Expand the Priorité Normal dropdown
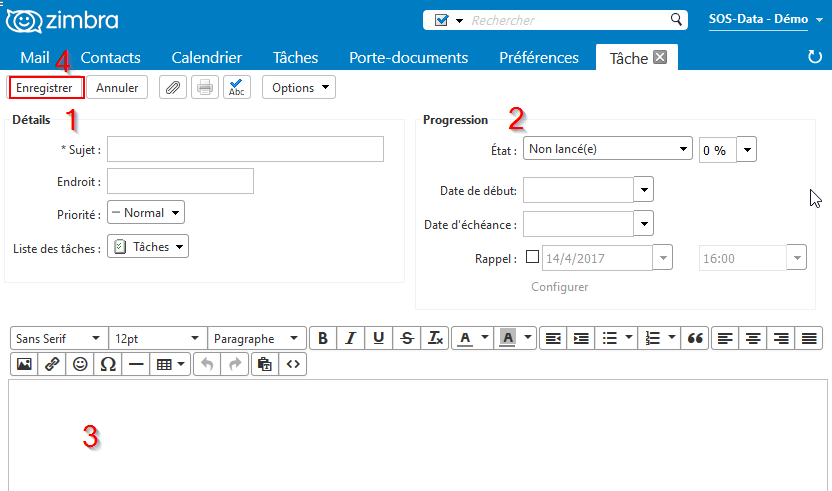This screenshot has height=491, width=832. [x=146, y=213]
